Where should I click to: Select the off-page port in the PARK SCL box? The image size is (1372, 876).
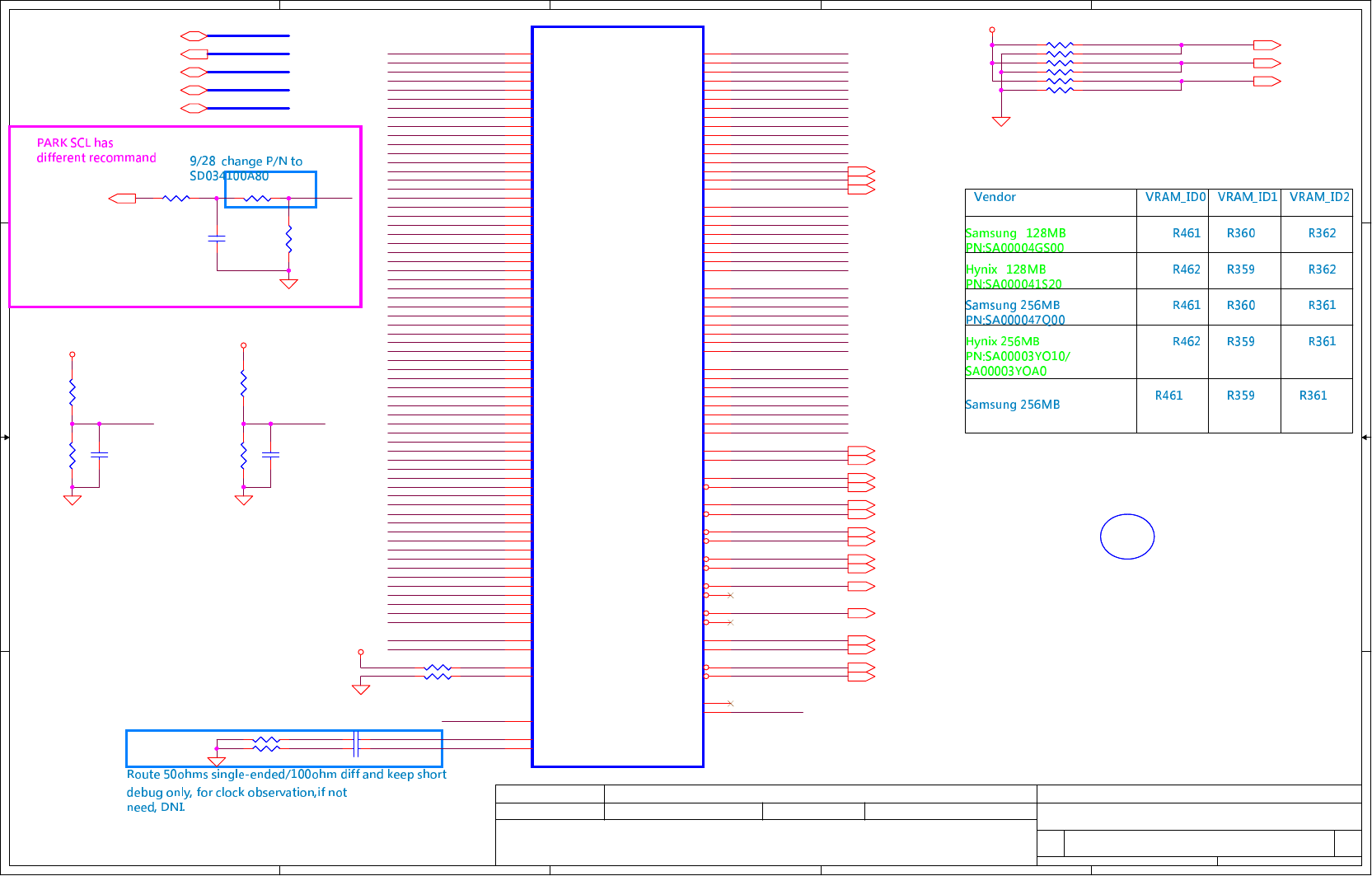tap(122, 199)
